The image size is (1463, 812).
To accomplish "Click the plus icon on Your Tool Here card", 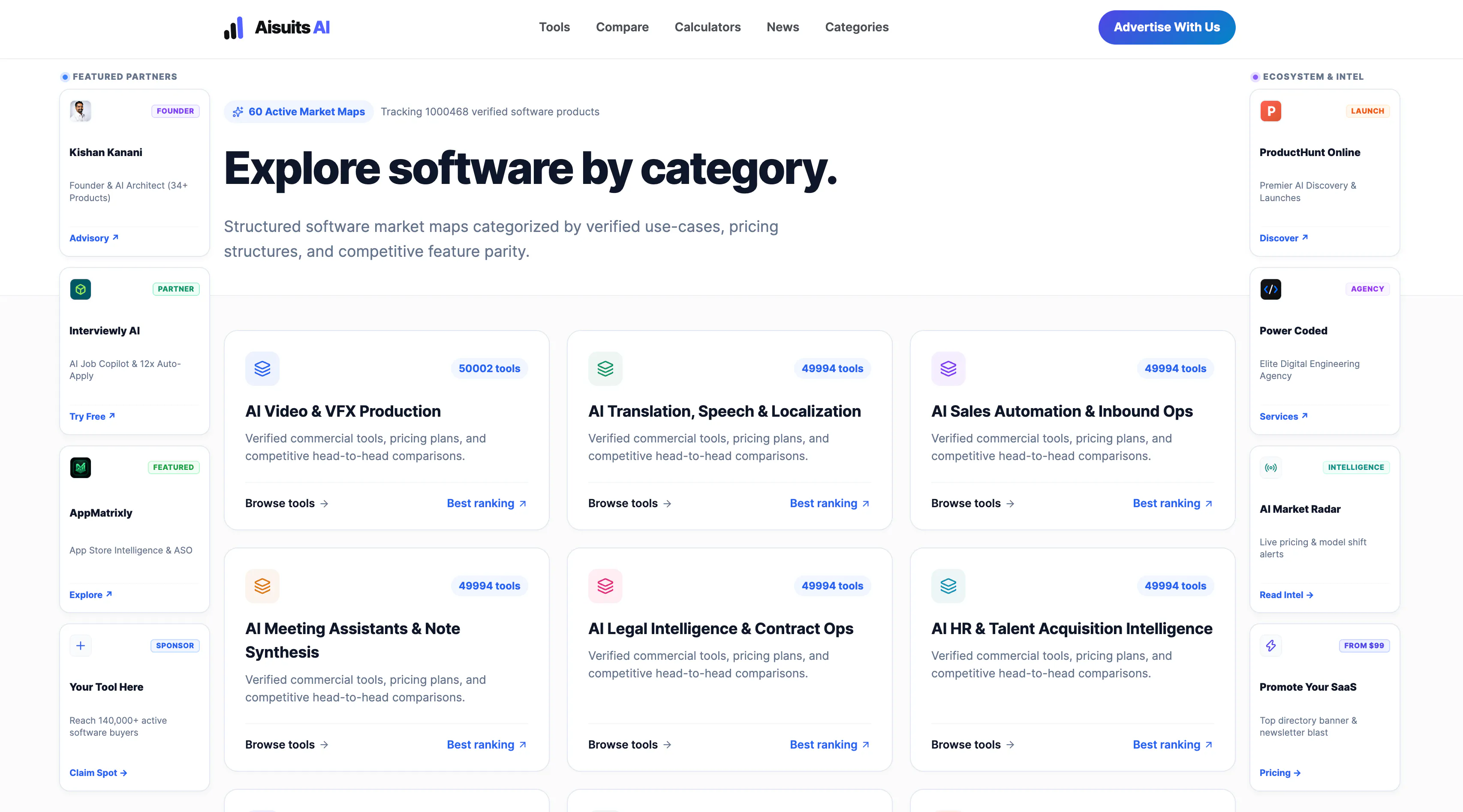I will pos(81,646).
